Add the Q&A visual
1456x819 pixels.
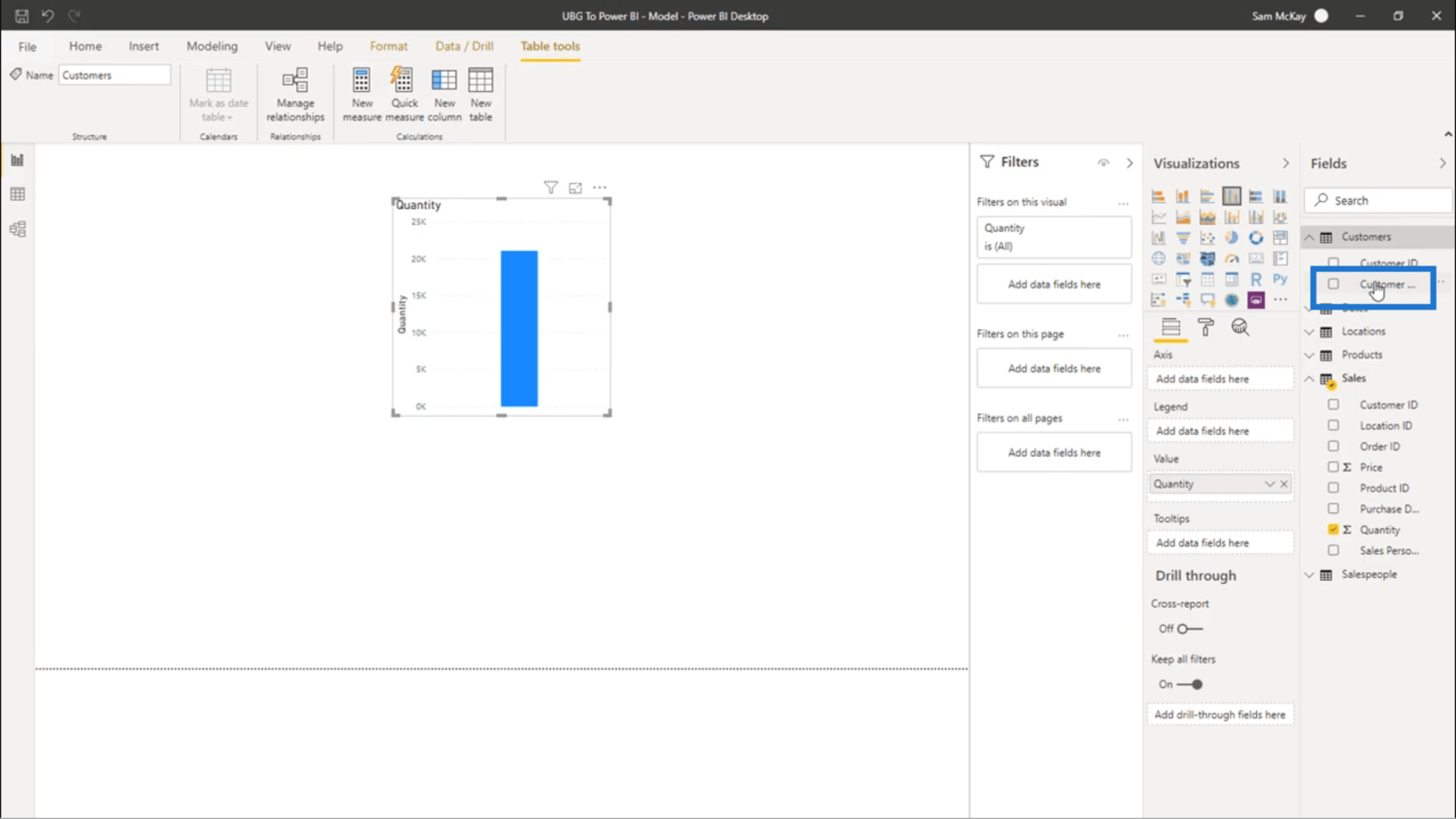[x=1206, y=301]
